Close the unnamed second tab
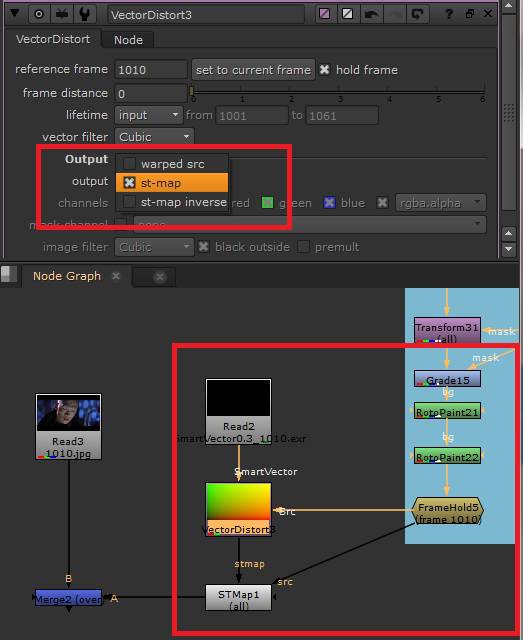 click(160, 277)
